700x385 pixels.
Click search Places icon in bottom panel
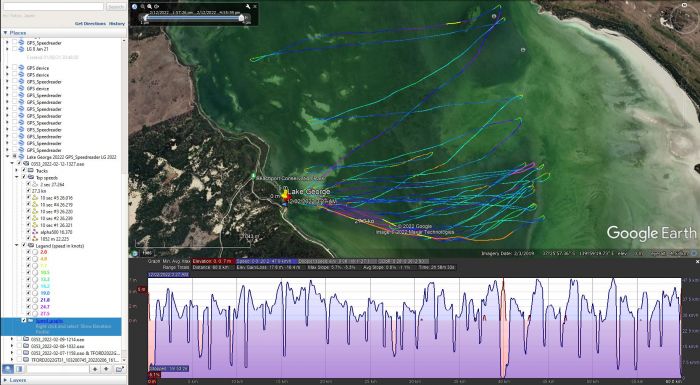[8, 369]
